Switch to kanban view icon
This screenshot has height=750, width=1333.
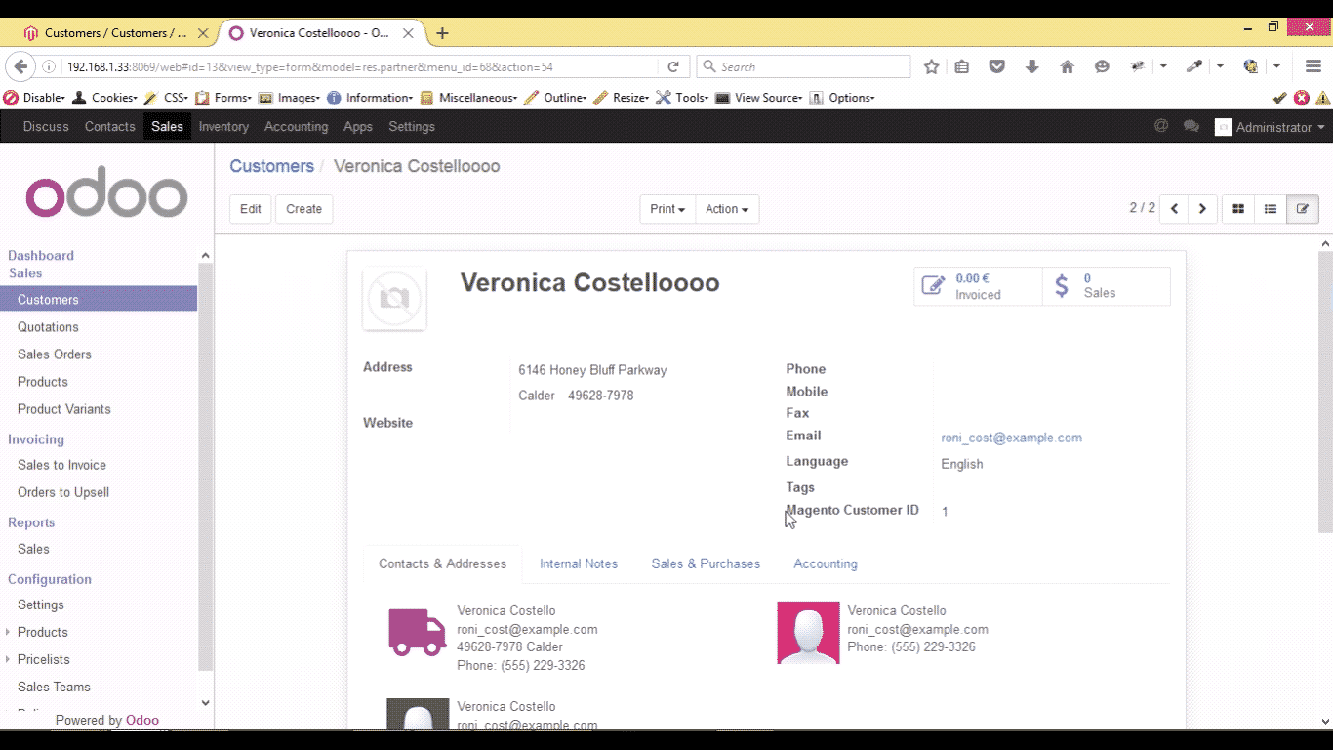click(1238, 209)
